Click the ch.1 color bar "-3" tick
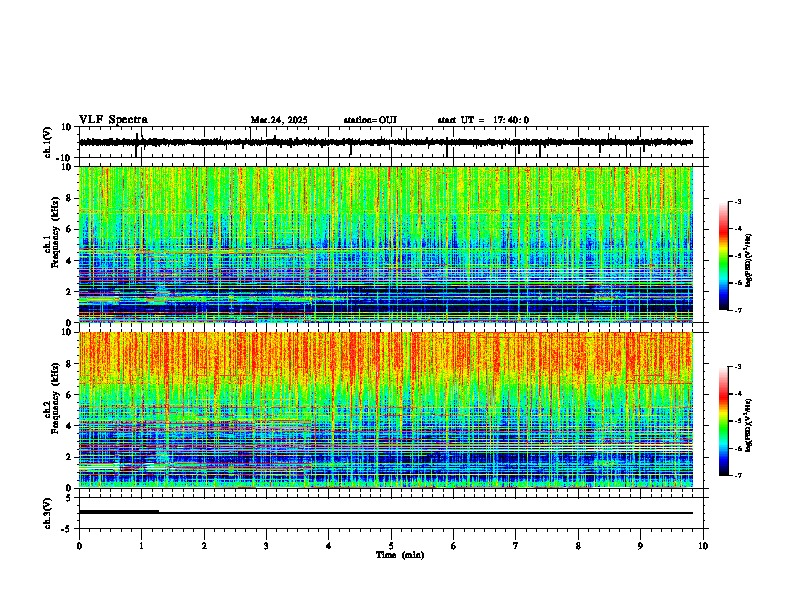Viewport: 792px width, 612px height. coord(738,202)
